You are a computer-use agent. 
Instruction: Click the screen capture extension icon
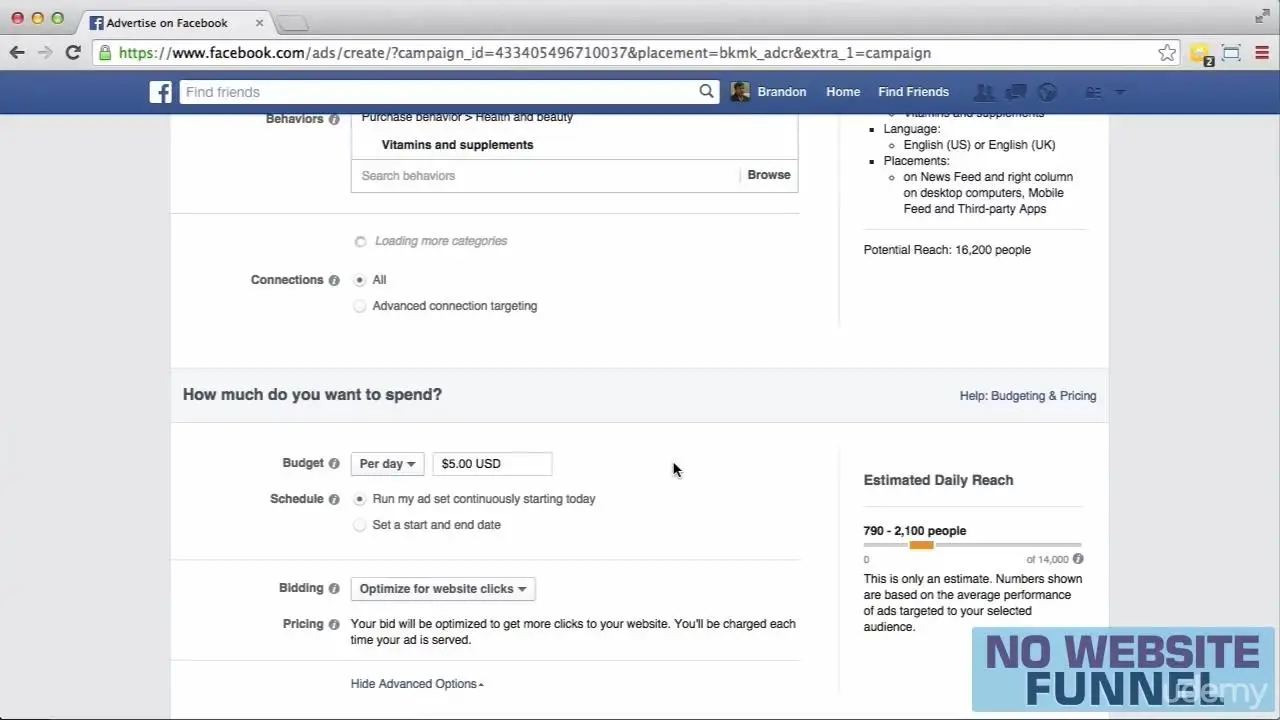pyautogui.click(x=1231, y=53)
